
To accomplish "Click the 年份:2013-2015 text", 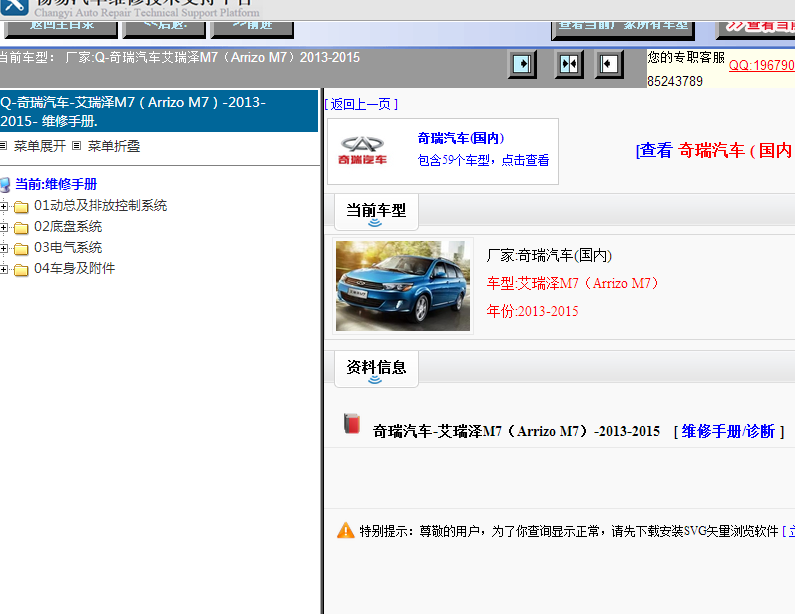I will [532, 311].
